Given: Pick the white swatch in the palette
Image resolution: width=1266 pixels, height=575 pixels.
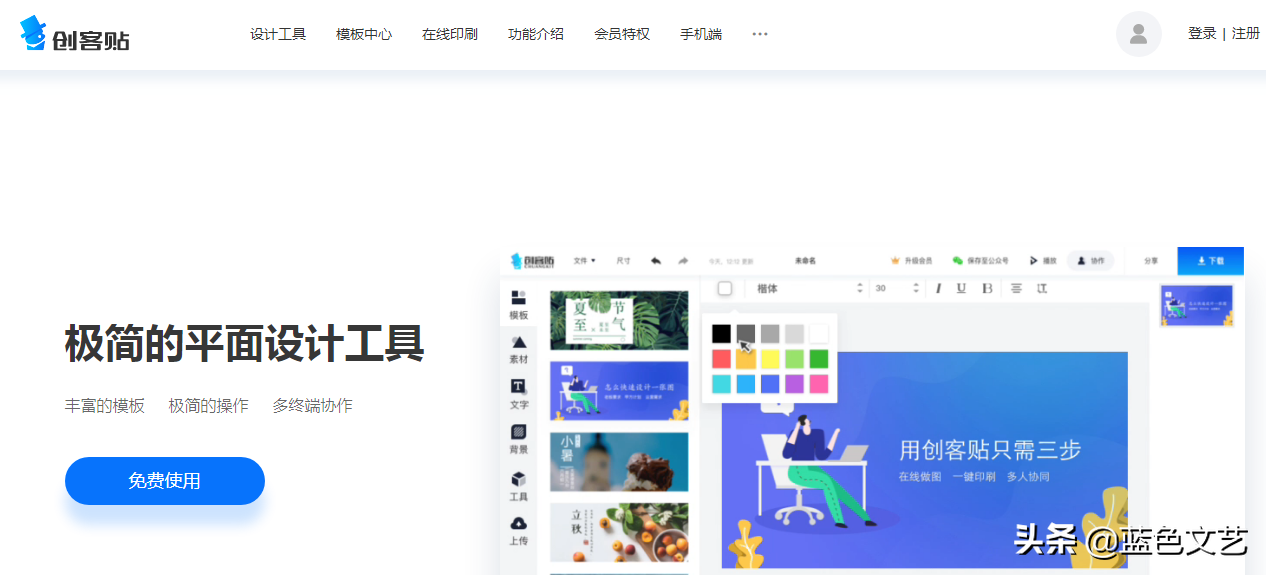Looking at the screenshot, I should (819, 333).
